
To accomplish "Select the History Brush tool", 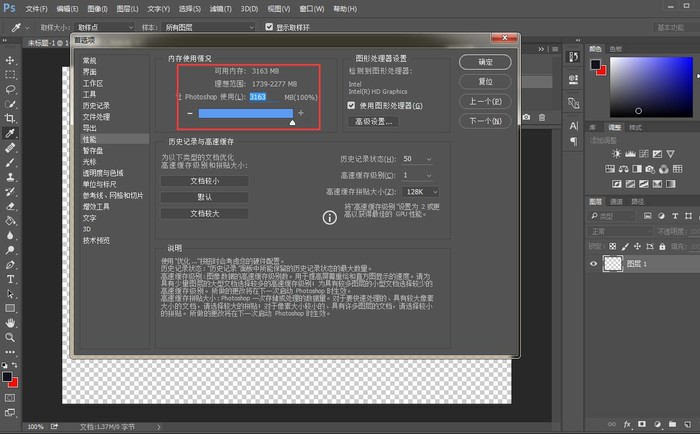I will click(x=10, y=192).
